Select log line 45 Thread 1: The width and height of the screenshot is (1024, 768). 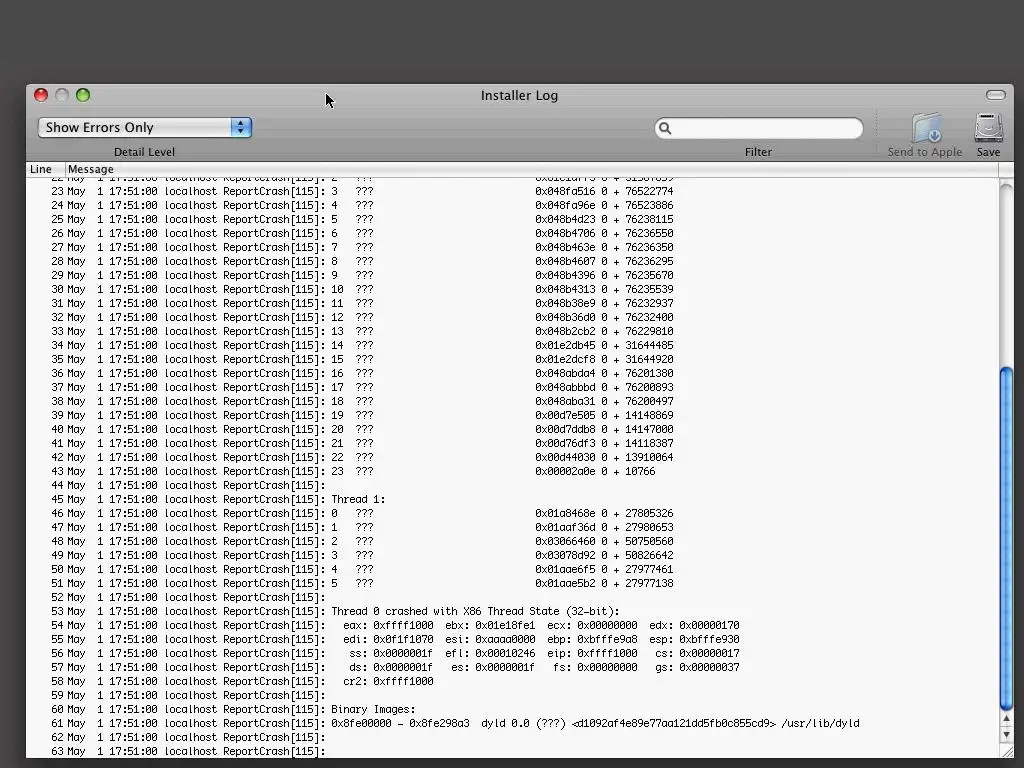512,500
